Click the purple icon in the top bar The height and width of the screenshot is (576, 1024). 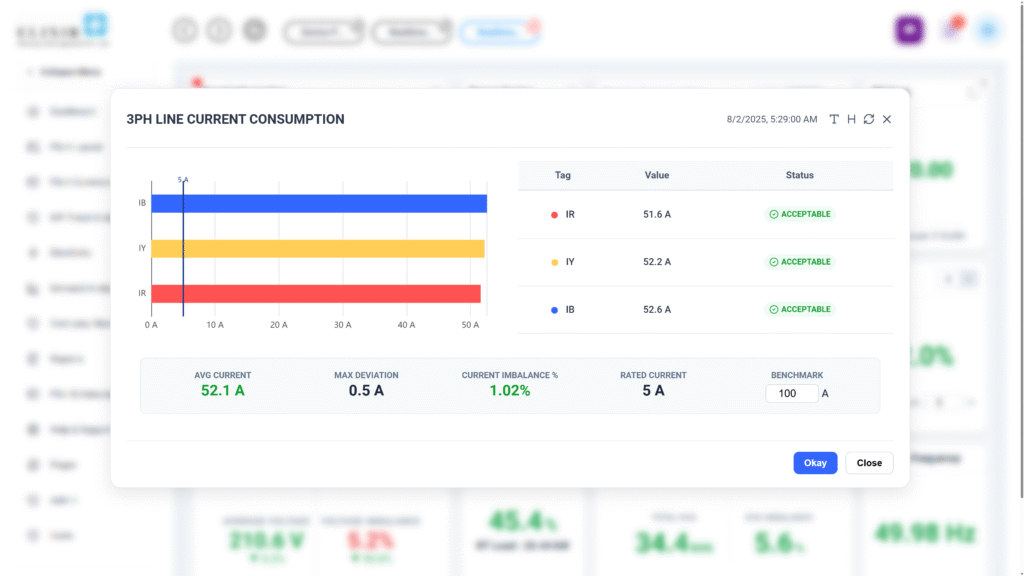pos(908,30)
